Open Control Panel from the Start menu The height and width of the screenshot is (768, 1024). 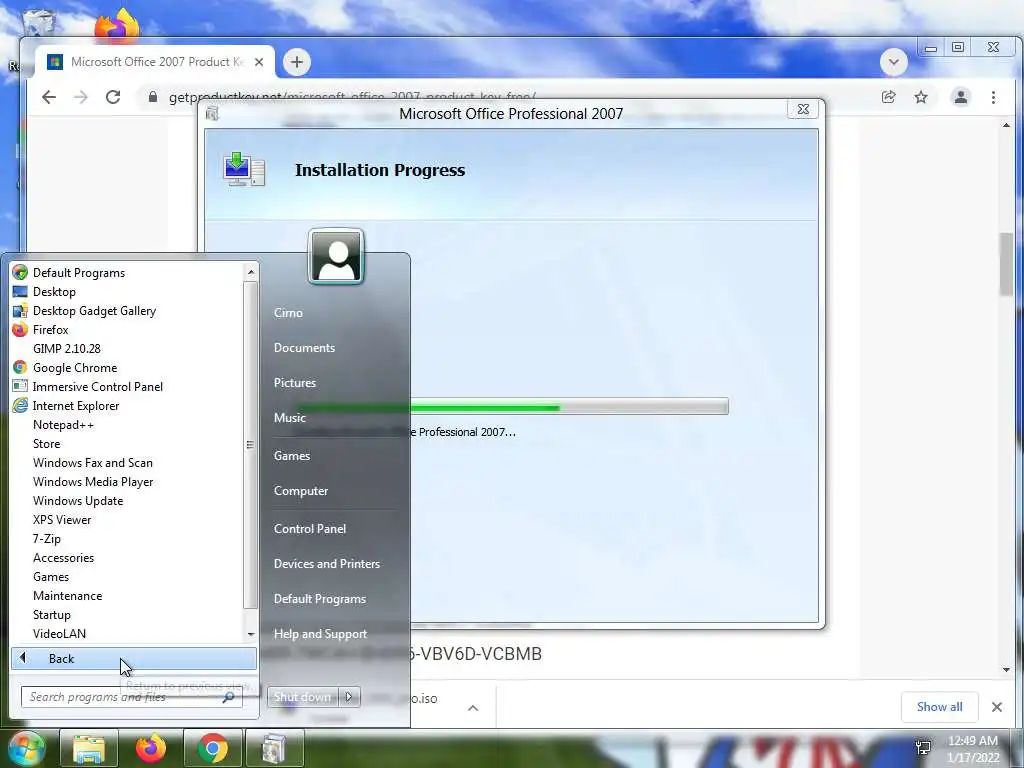(x=310, y=529)
